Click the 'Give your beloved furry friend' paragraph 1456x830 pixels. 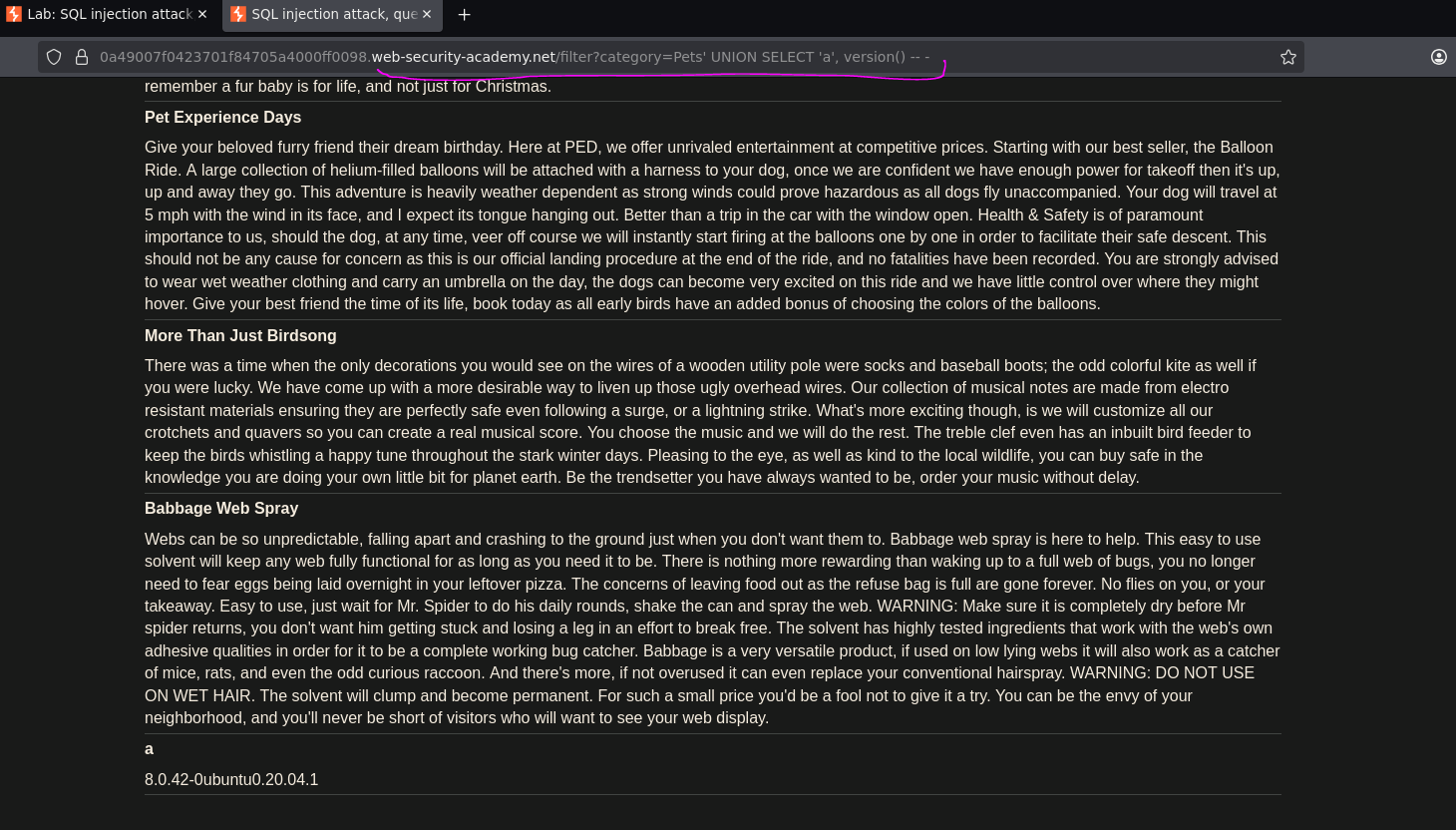pyautogui.click(x=713, y=225)
